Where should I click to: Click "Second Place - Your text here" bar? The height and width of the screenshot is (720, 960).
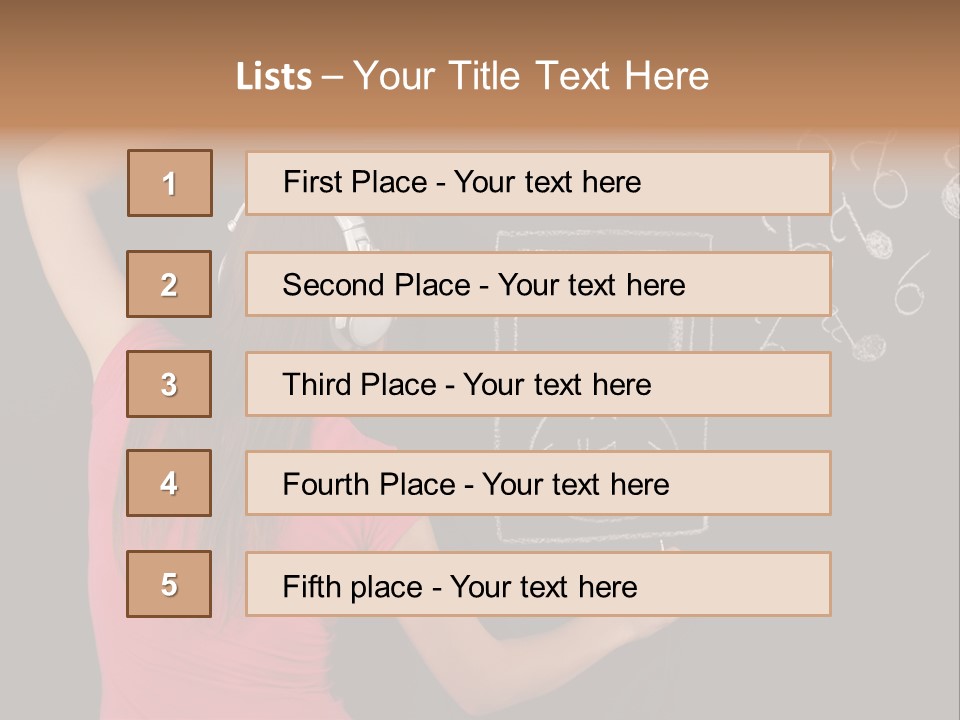tap(538, 284)
